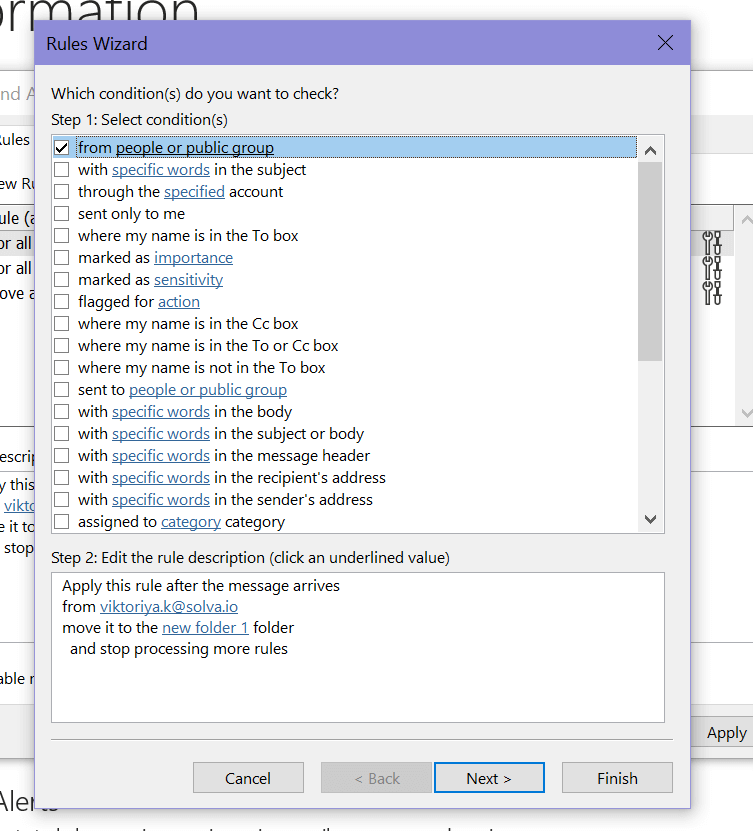This screenshot has height=831, width=753.
Task: Click the 'sensitivity' underlined value
Action: pos(188,280)
